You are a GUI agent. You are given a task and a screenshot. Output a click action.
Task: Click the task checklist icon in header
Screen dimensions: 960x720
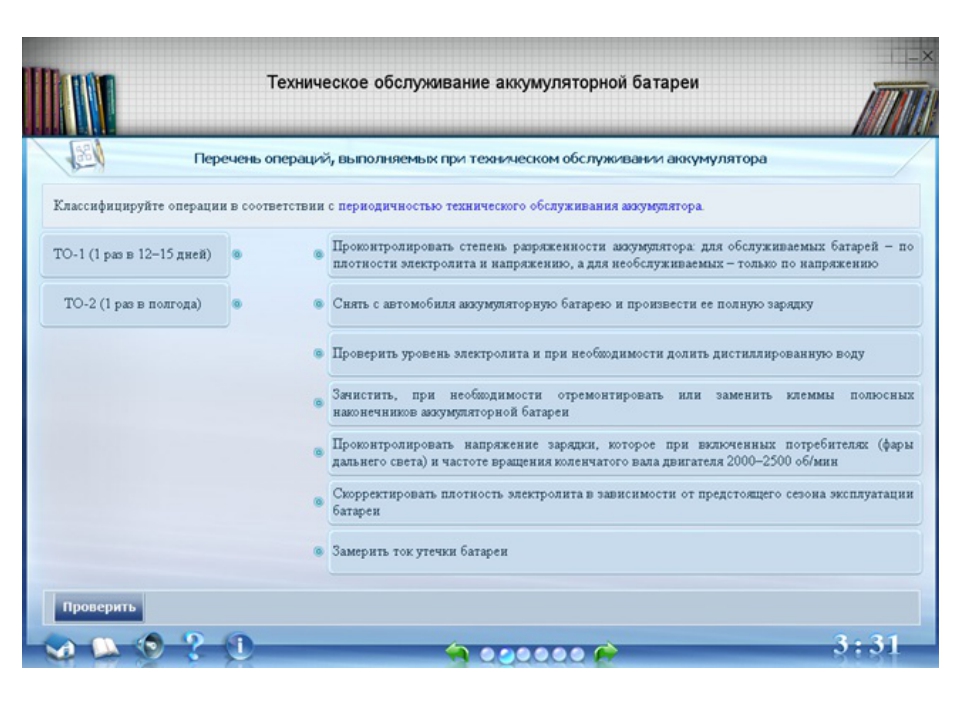pyautogui.click(x=80, y=157)
